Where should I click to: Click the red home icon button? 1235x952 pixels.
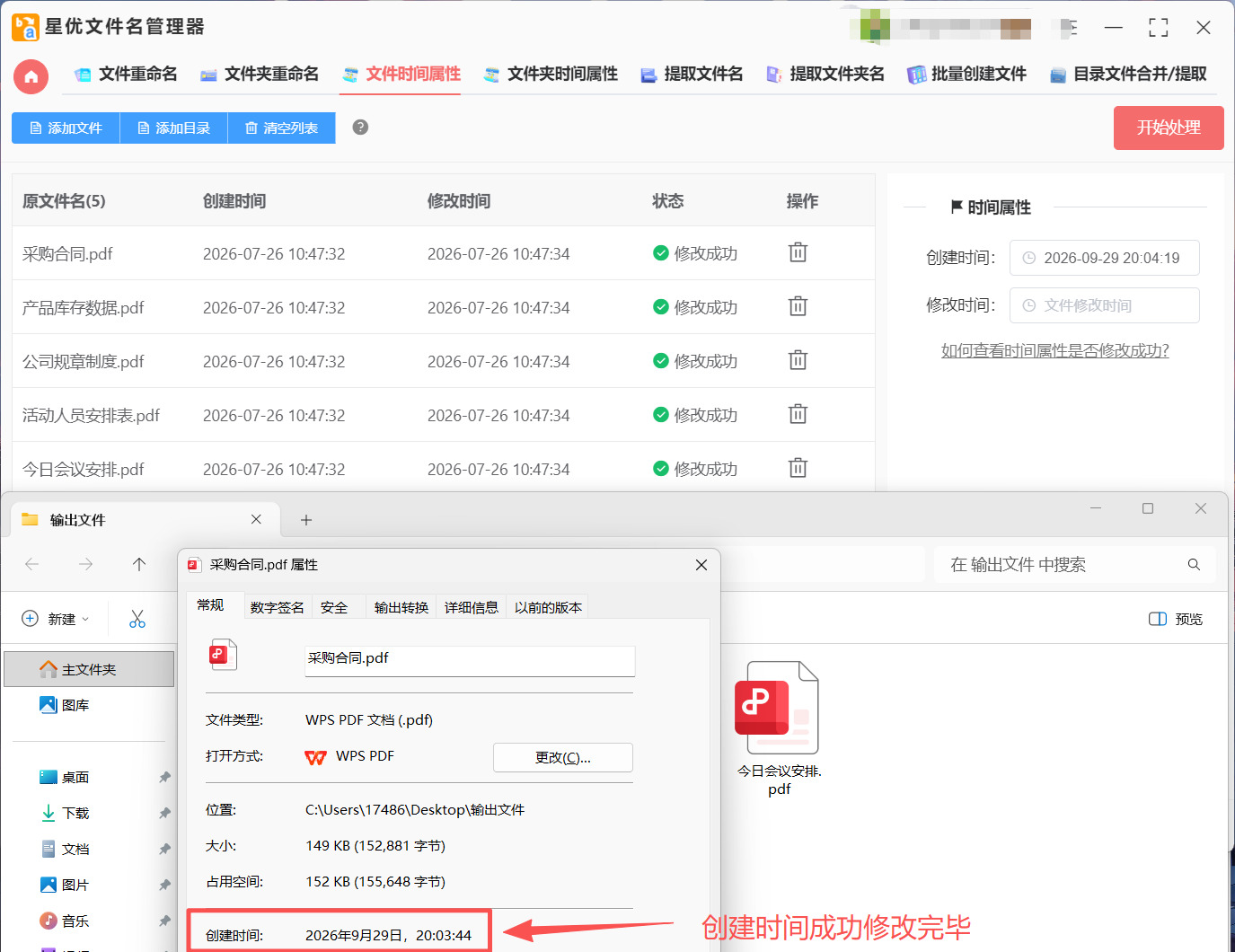click(x=31, y=76)
